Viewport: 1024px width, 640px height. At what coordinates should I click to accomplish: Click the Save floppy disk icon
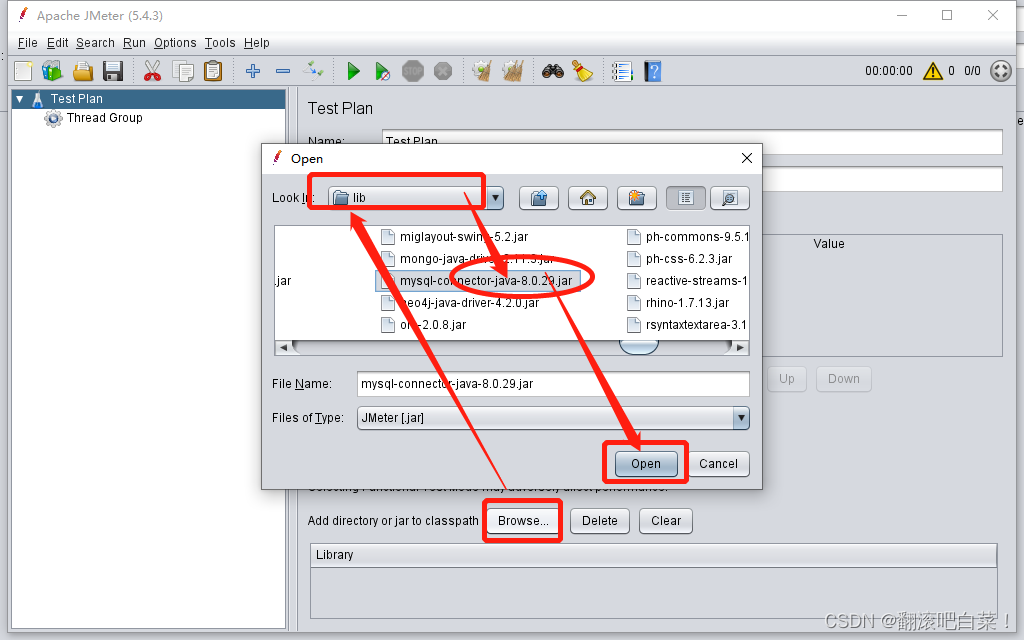113,71
